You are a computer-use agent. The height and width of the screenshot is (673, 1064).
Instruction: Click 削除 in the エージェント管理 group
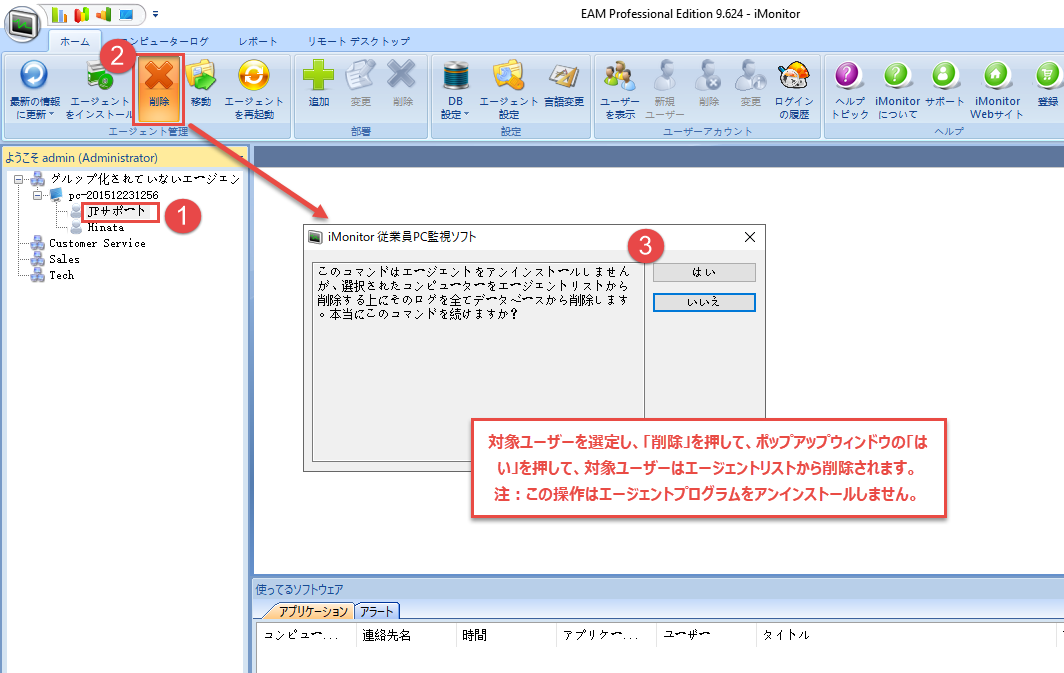point(159,90)
